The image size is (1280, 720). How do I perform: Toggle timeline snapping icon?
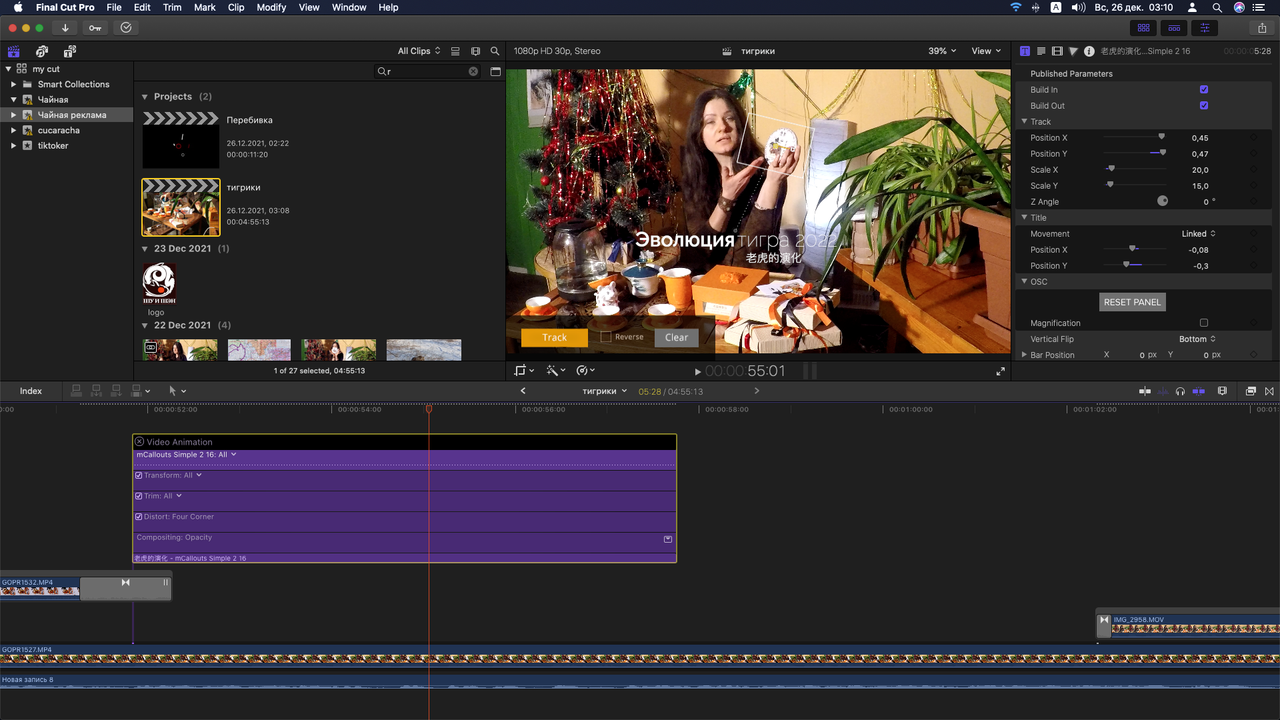pos(1199,391)
